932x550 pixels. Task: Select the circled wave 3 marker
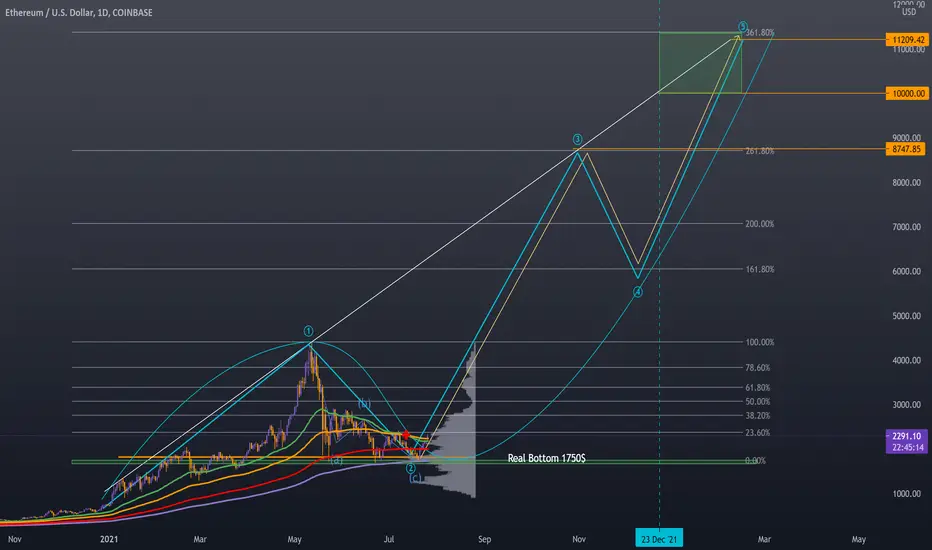pyautogui.click(x=577, y=139)
